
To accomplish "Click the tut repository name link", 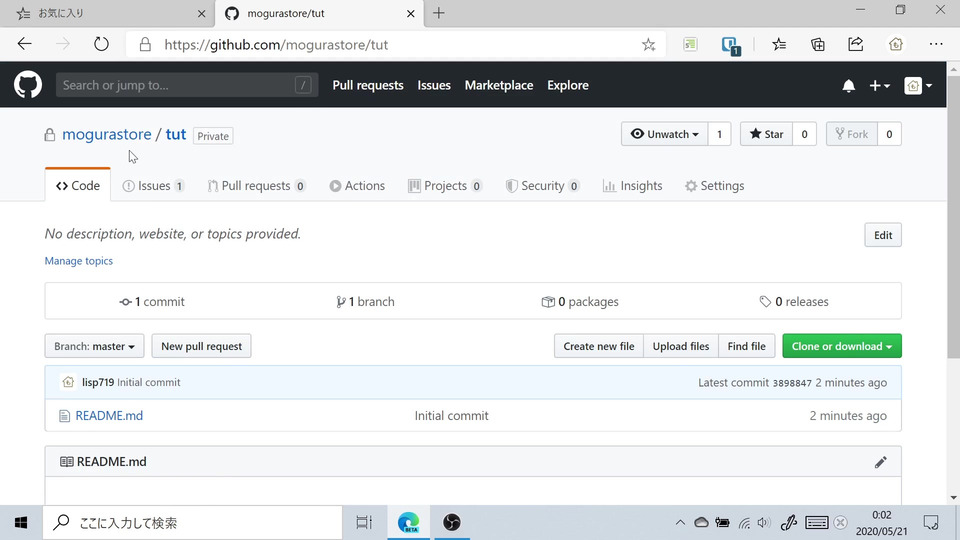I will [176, 134].
